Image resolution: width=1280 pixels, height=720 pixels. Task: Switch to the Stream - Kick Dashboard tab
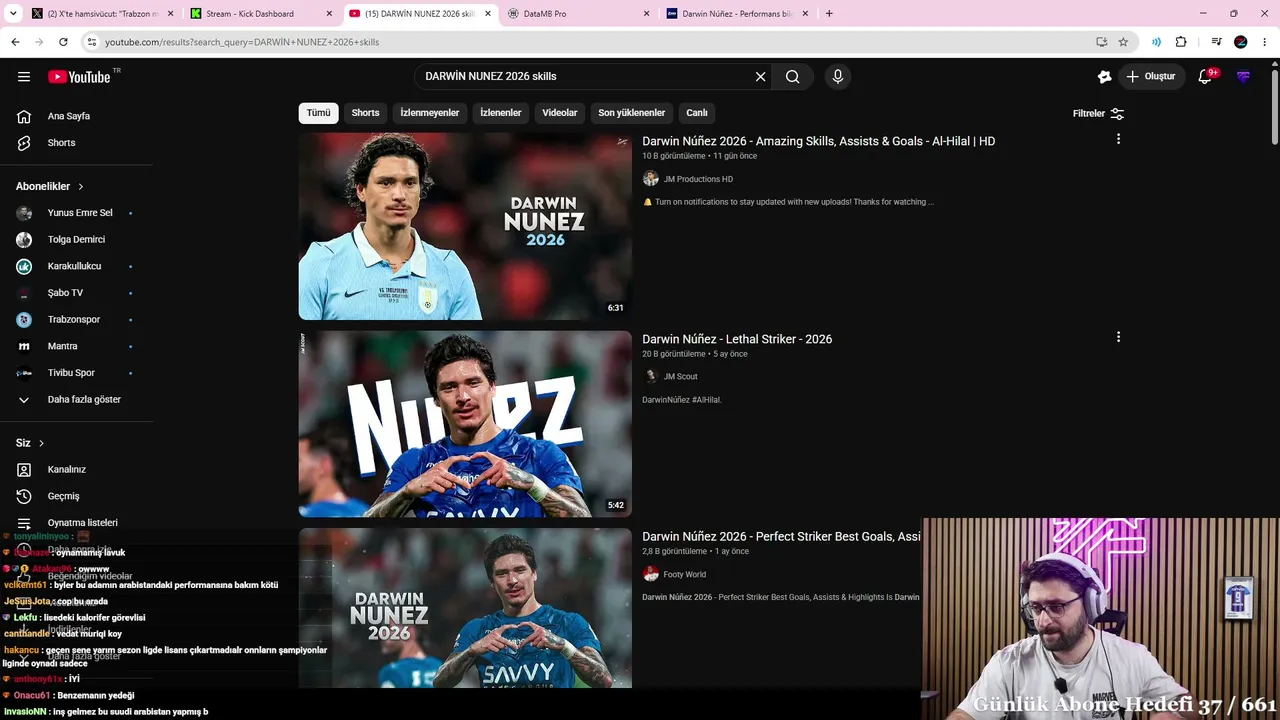tap(262, 14)
